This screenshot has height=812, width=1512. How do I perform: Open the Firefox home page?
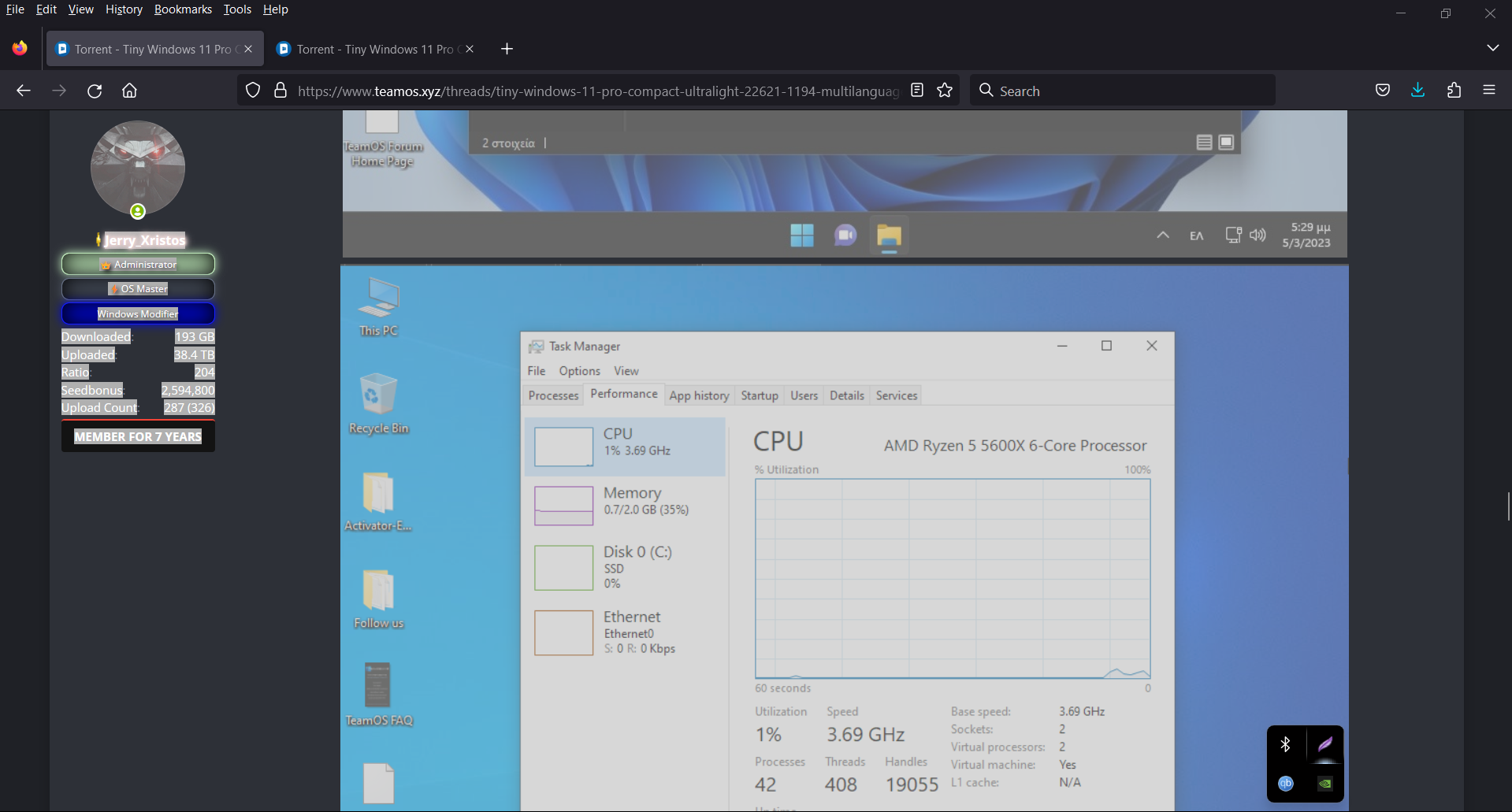point(129,91)
